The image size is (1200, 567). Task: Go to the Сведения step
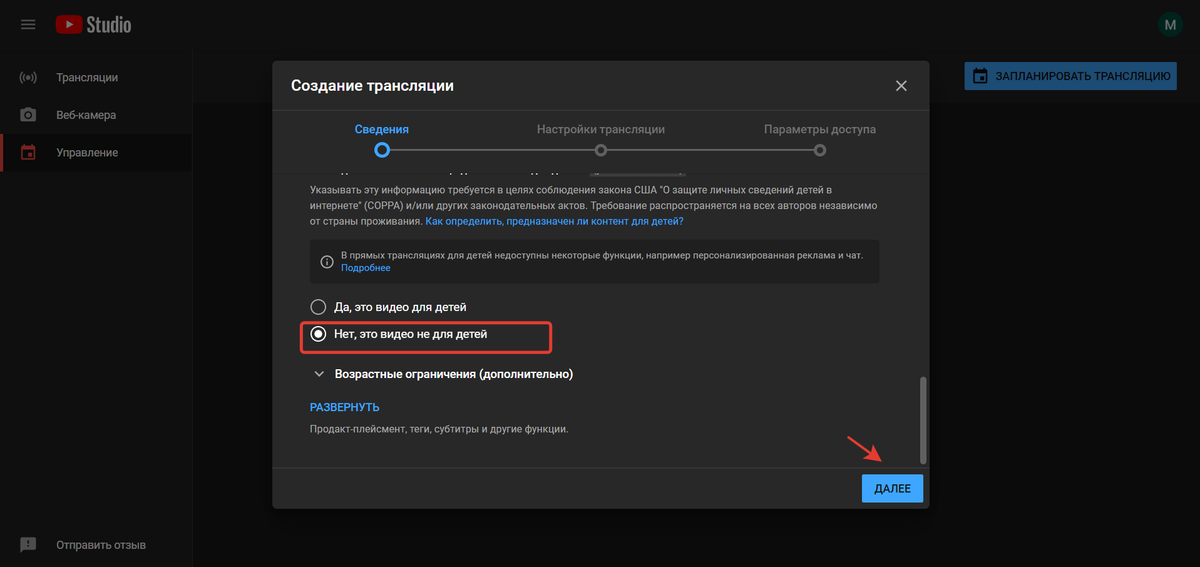[x=381, y=150]
